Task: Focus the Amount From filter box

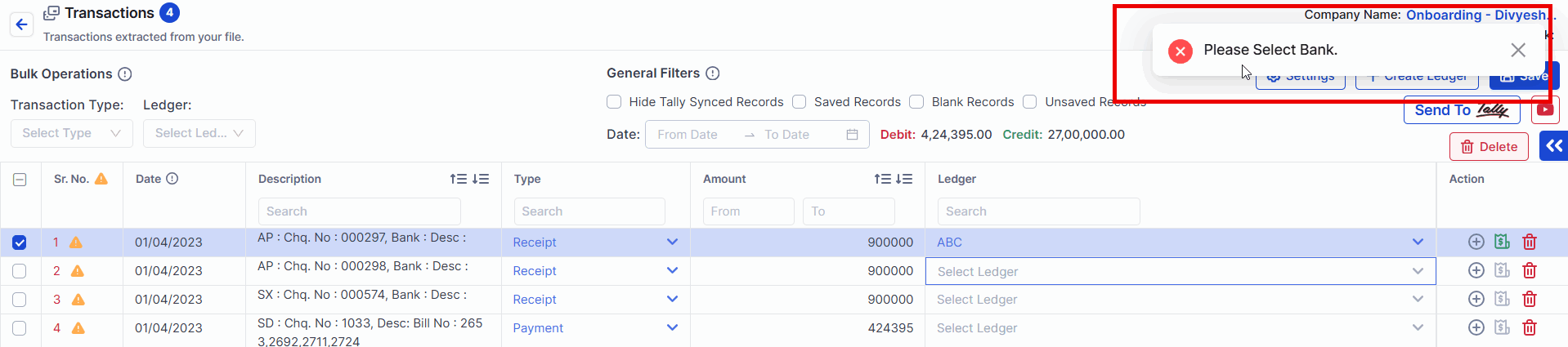Action: click(748, 211)
